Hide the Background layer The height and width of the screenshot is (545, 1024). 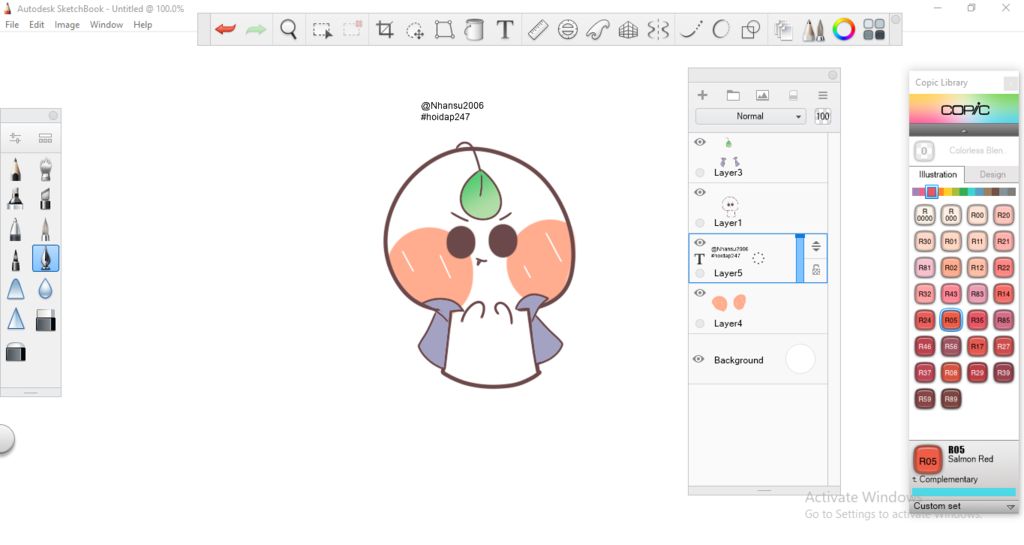point(700,360)
